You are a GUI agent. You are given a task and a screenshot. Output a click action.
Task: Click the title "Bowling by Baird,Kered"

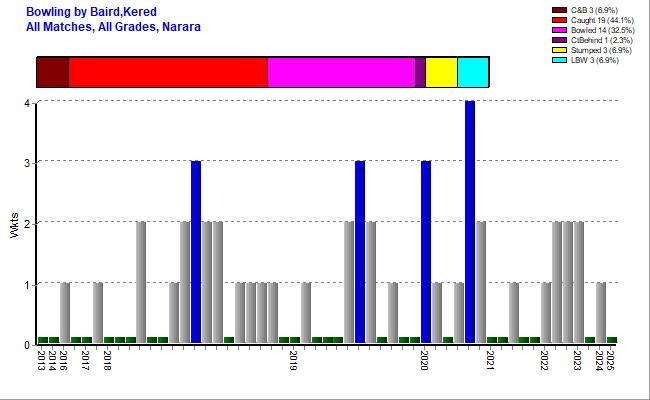coord(91,12)
